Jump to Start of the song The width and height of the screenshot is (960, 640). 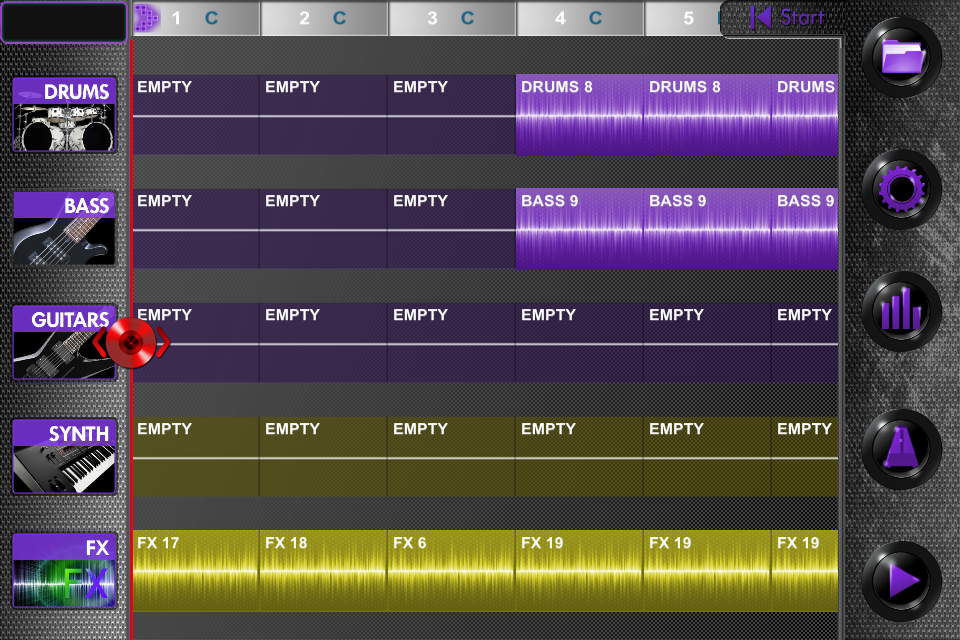pyautogui.click(x=787, y=17)
